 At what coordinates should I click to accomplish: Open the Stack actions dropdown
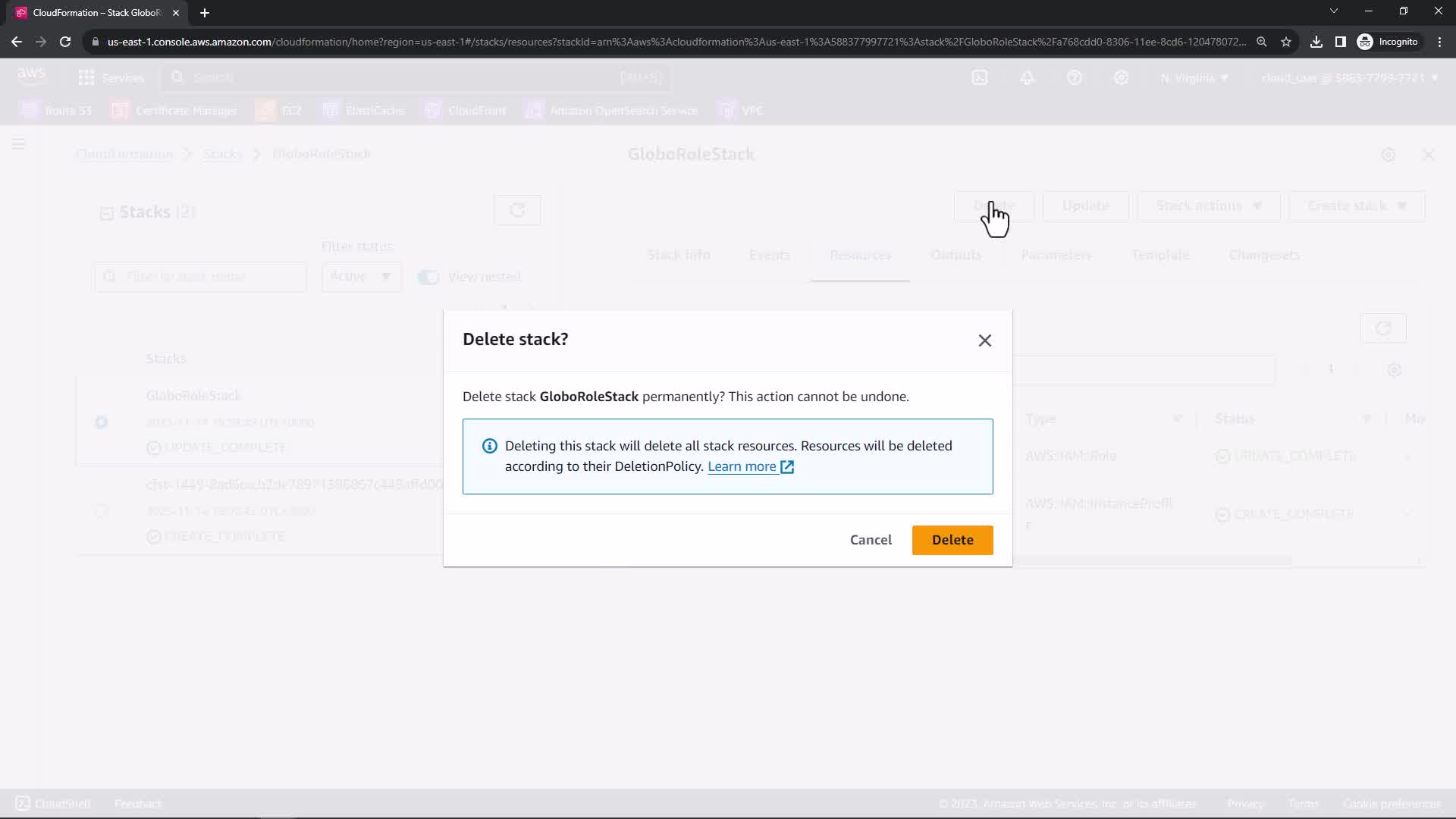point(1208,206)
